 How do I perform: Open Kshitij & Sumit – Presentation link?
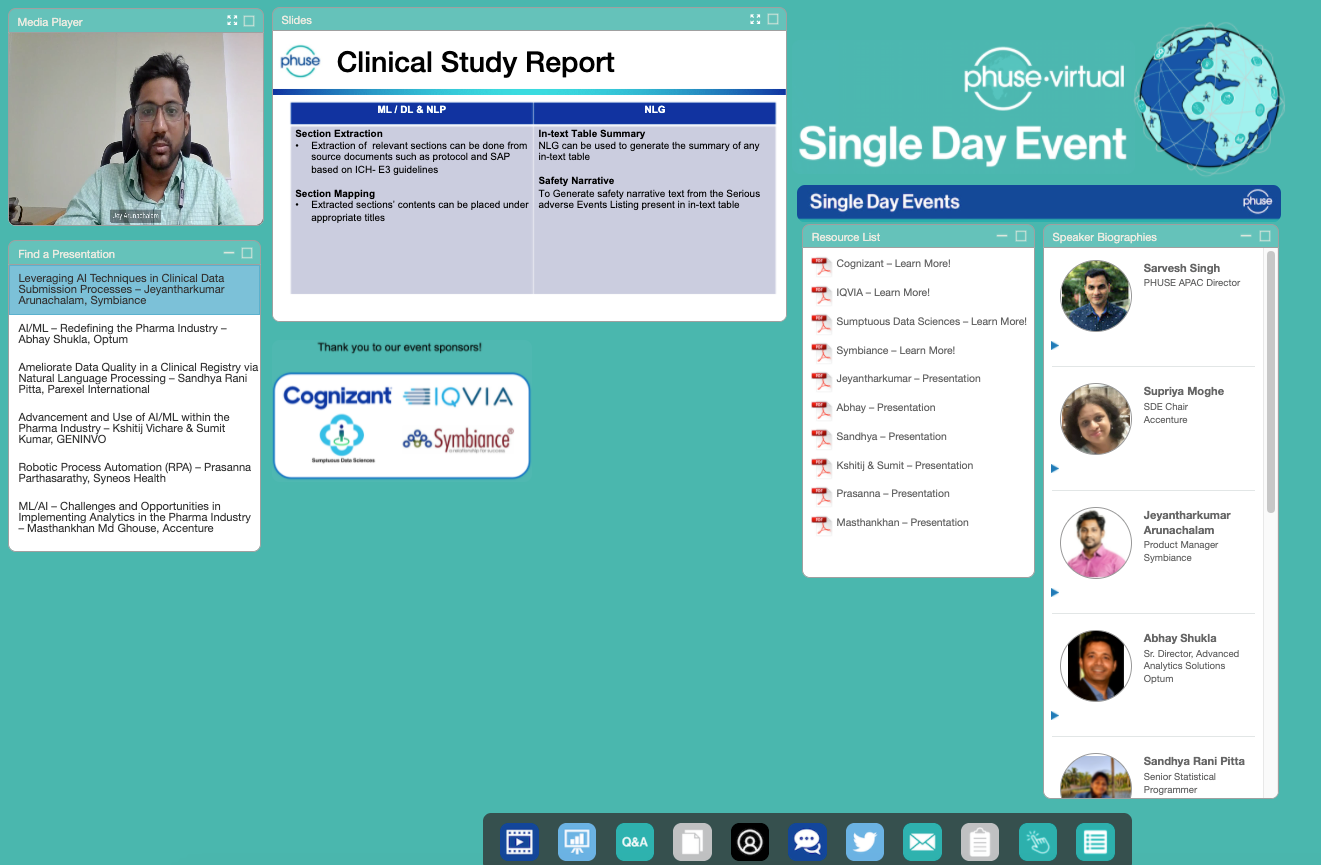click(904, 466)
